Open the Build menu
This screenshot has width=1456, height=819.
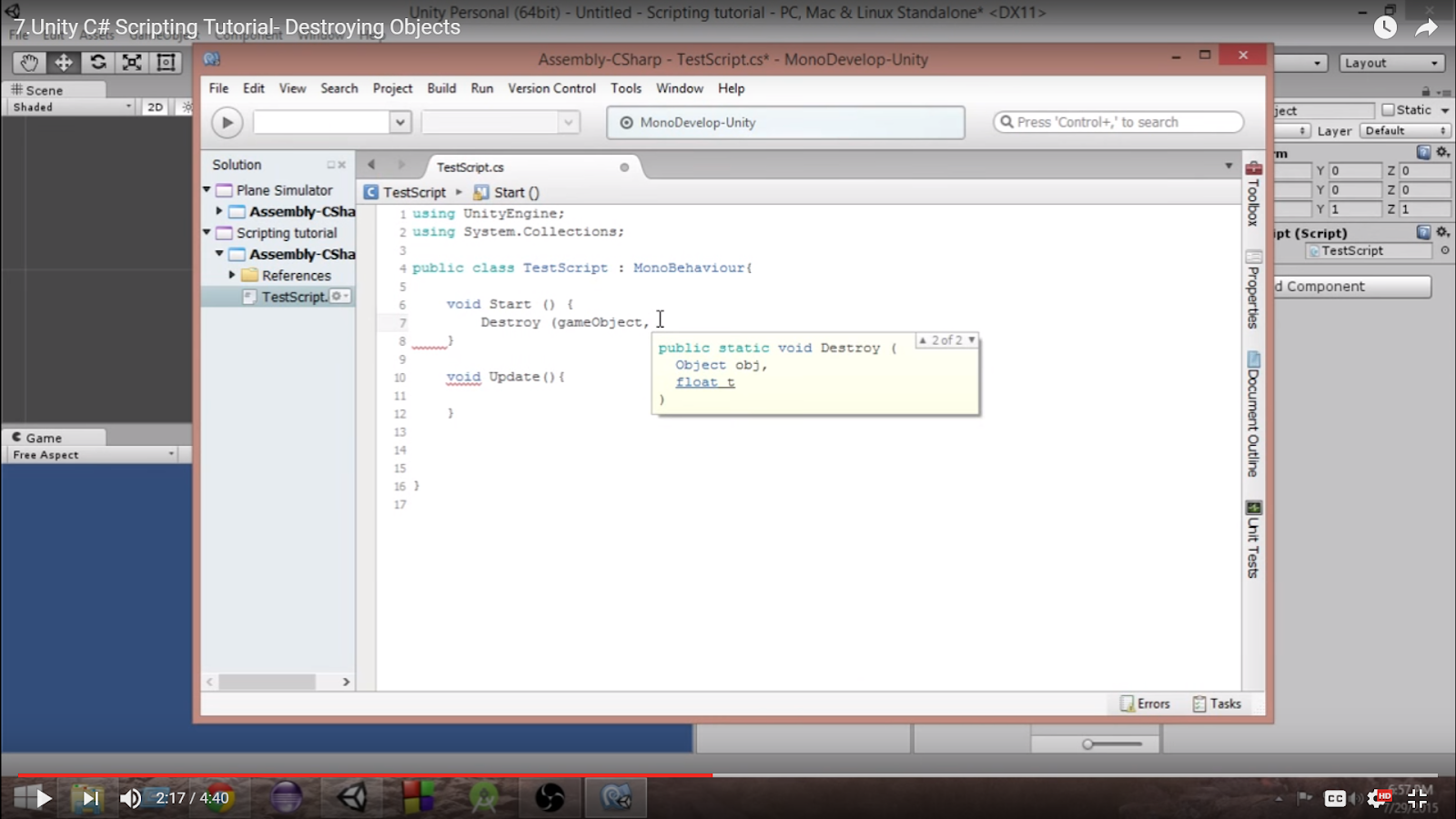441,88
